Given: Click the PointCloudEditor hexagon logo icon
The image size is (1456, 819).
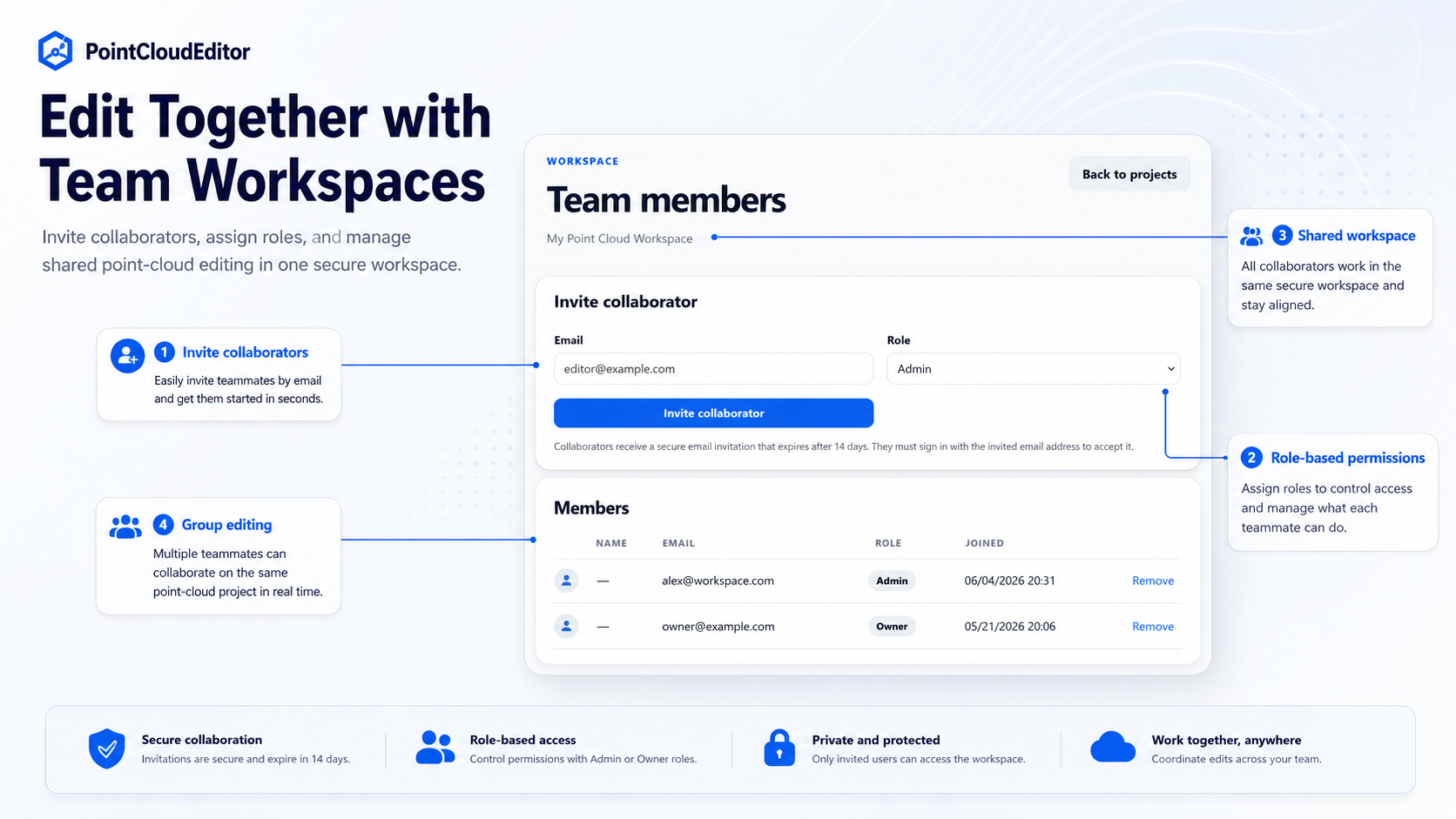Looking at the screenshot, I should click(x=55, y=50).
